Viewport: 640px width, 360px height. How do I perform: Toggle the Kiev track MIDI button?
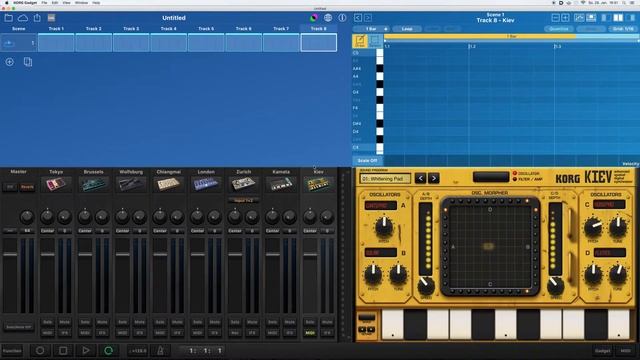coord(310,333)
